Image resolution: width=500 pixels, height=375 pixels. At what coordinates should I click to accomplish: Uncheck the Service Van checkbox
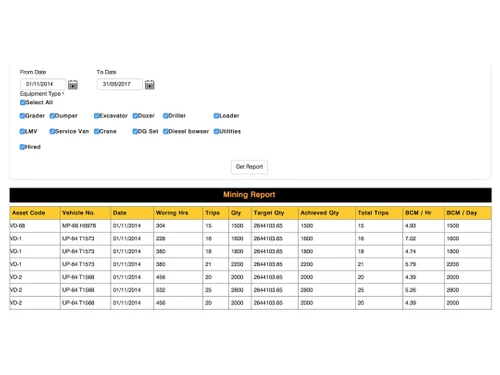(x=52, y=131)
